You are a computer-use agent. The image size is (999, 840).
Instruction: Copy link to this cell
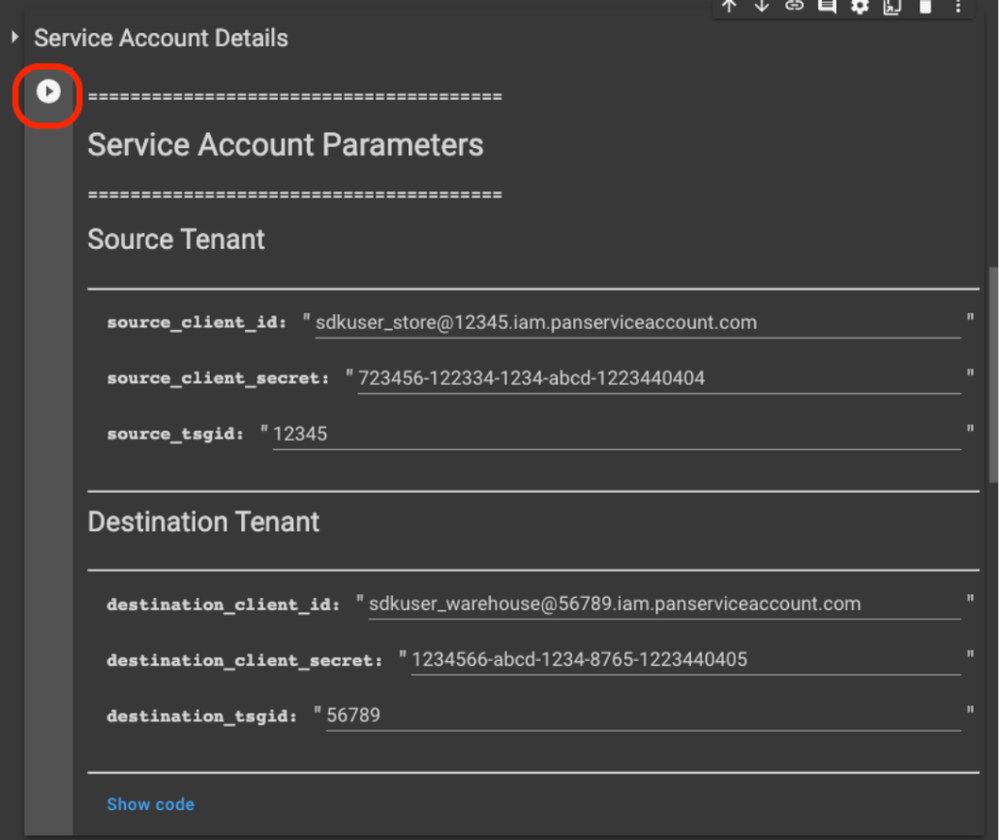(x=794, y=6)
